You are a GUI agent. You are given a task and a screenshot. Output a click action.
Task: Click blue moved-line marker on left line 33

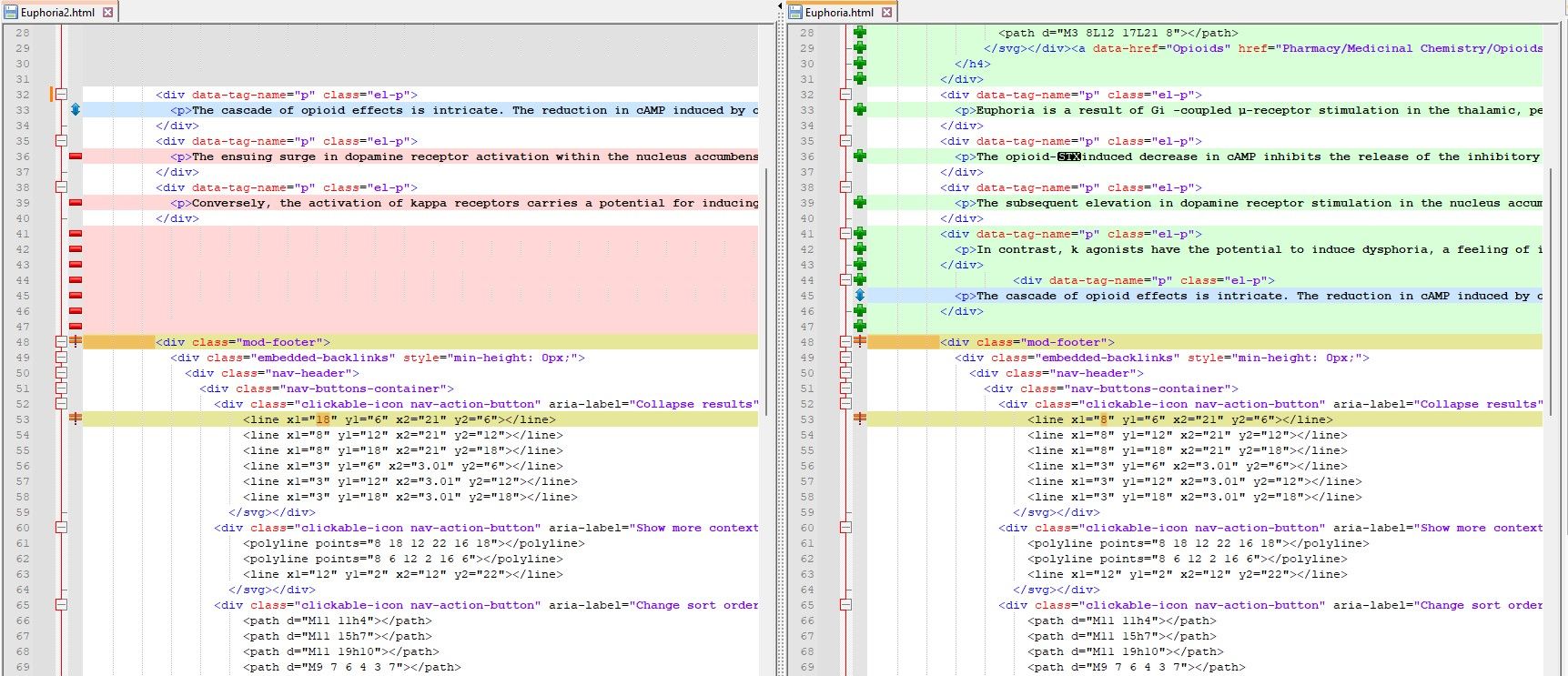point(76,110)
